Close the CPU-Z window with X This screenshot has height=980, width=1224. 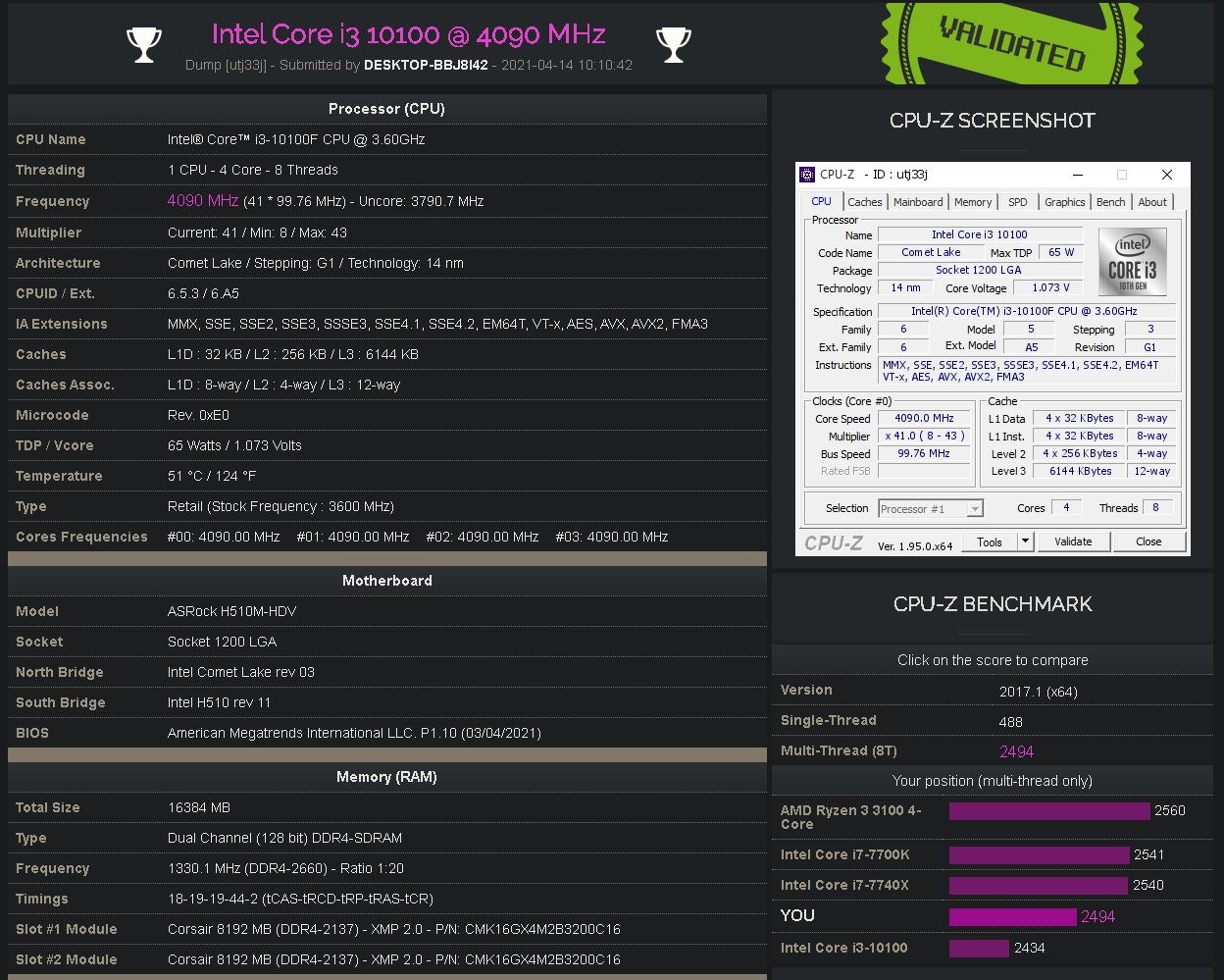[1166, 175]
